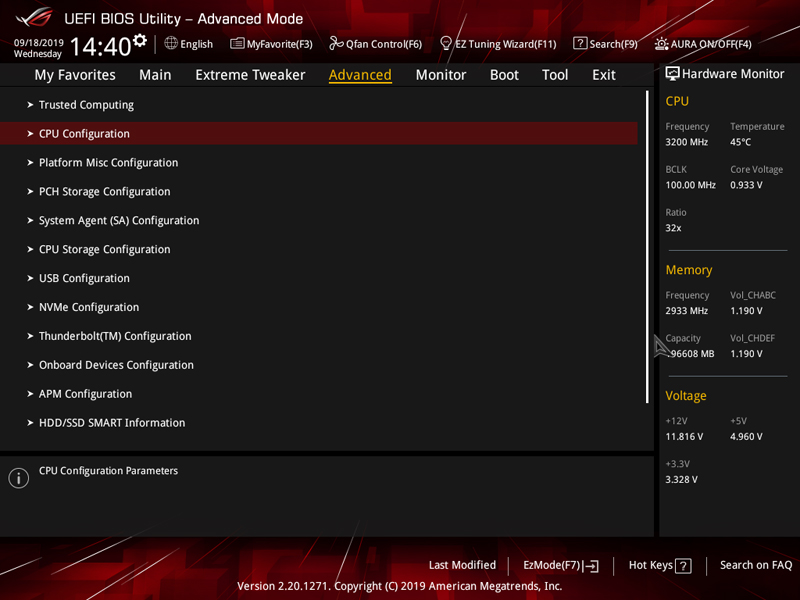Go to the Boot tab
This screenshot has width=800, height=600.
click(x=504, y=75)
